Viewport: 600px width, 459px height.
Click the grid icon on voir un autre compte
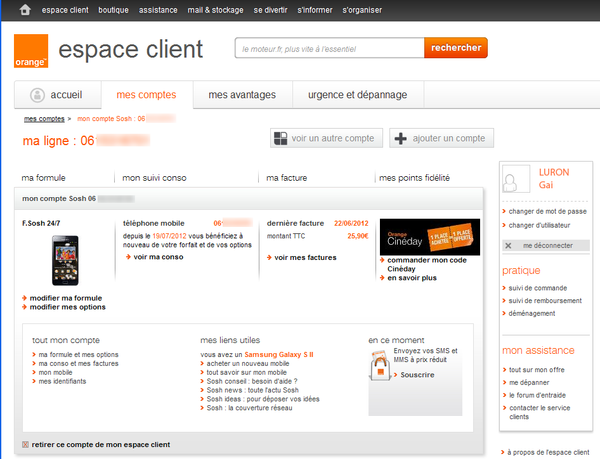pos(280,138)
